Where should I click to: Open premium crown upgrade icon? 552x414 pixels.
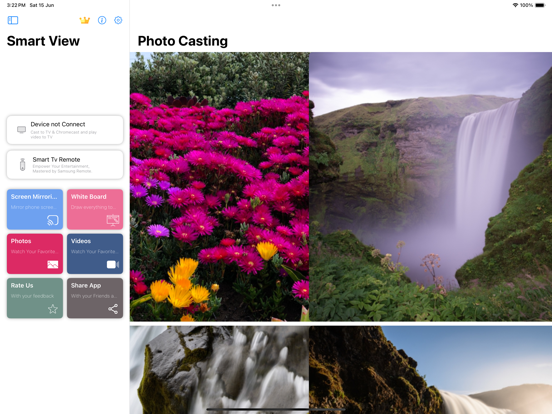84,20
